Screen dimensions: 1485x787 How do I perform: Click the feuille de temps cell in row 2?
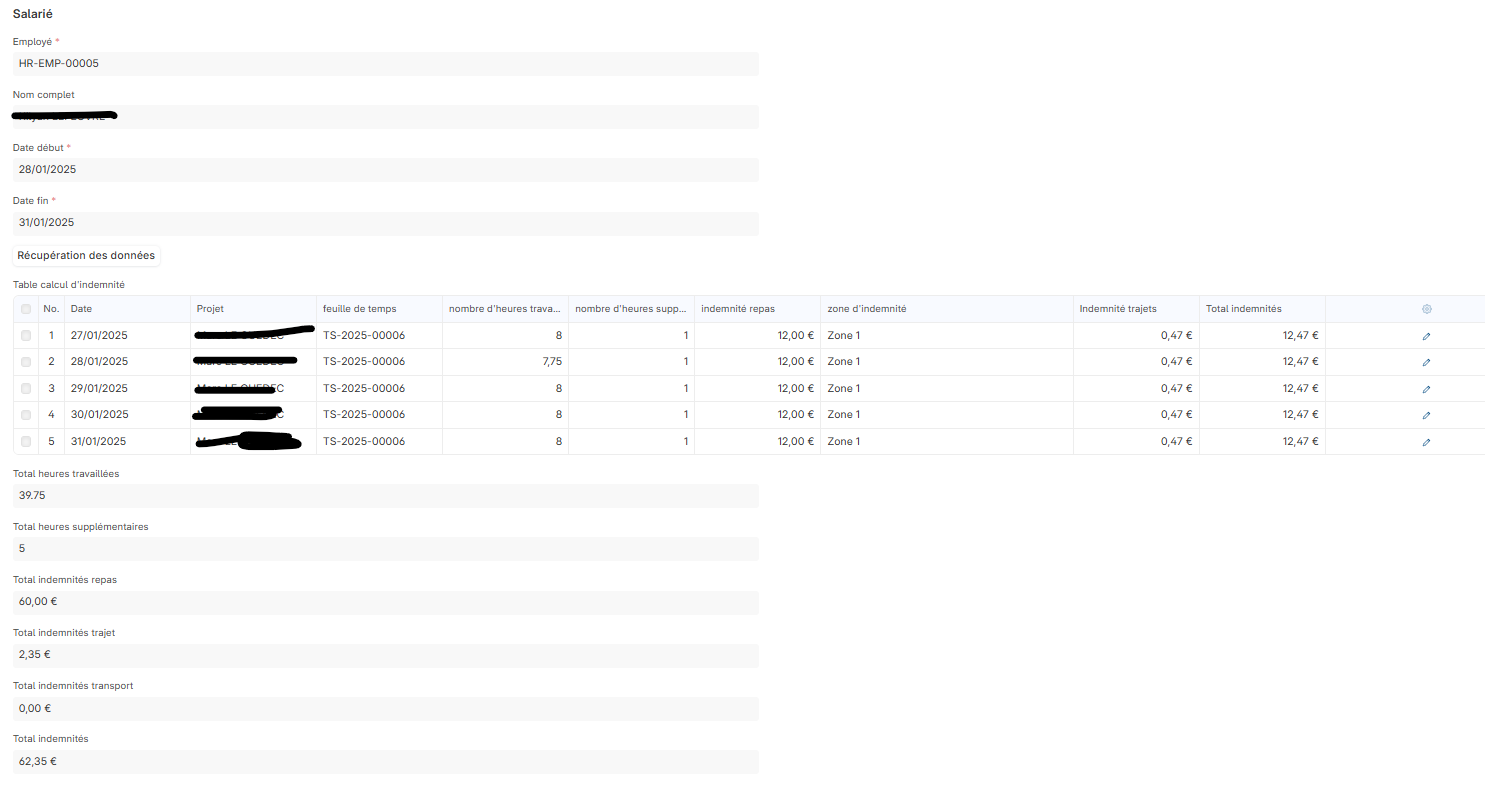pos(379,362)
